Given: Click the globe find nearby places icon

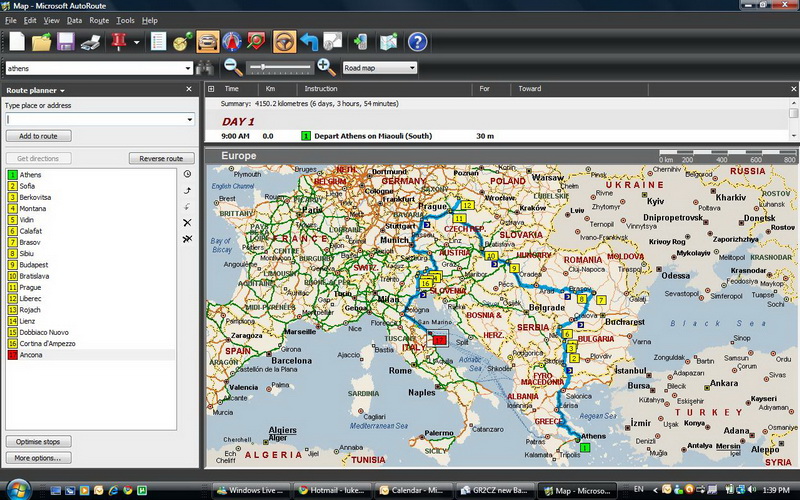Looking at the screenshot, I should pos(183,42).
